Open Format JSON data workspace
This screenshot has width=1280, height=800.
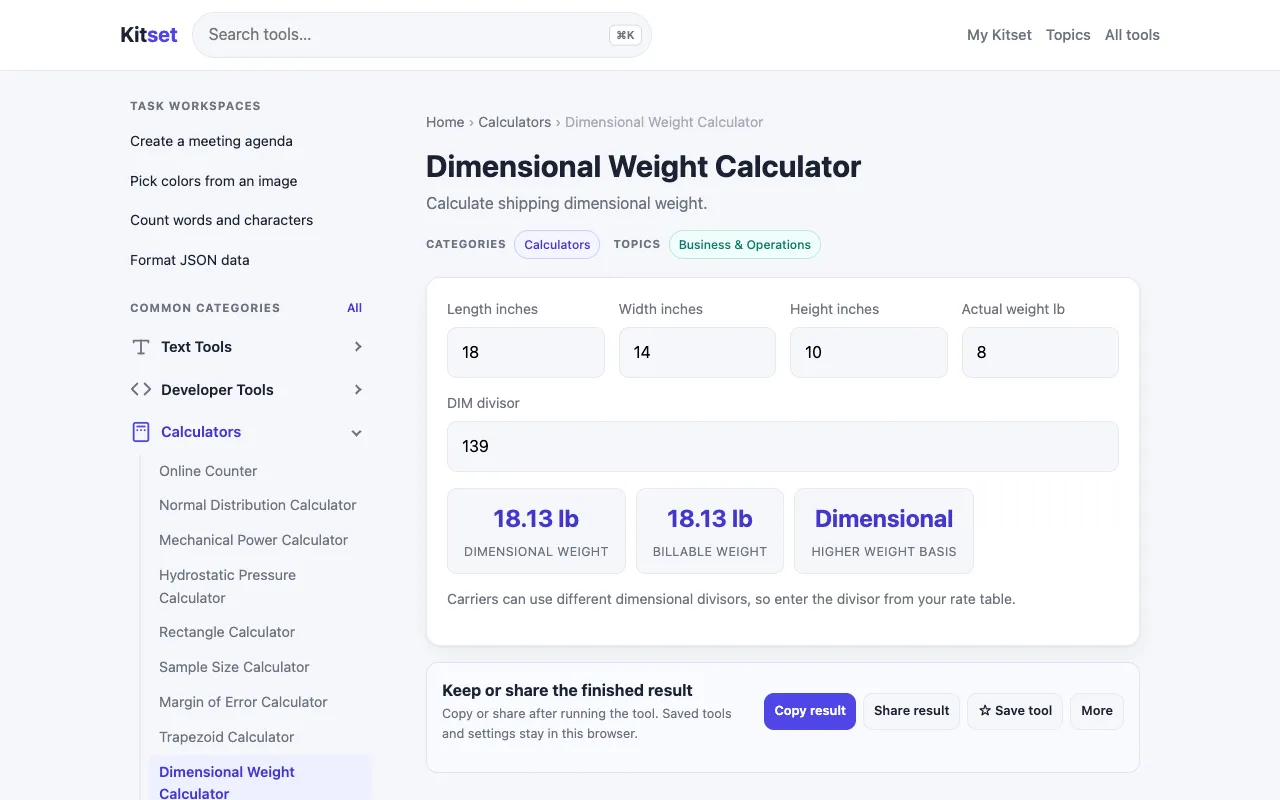190,260
